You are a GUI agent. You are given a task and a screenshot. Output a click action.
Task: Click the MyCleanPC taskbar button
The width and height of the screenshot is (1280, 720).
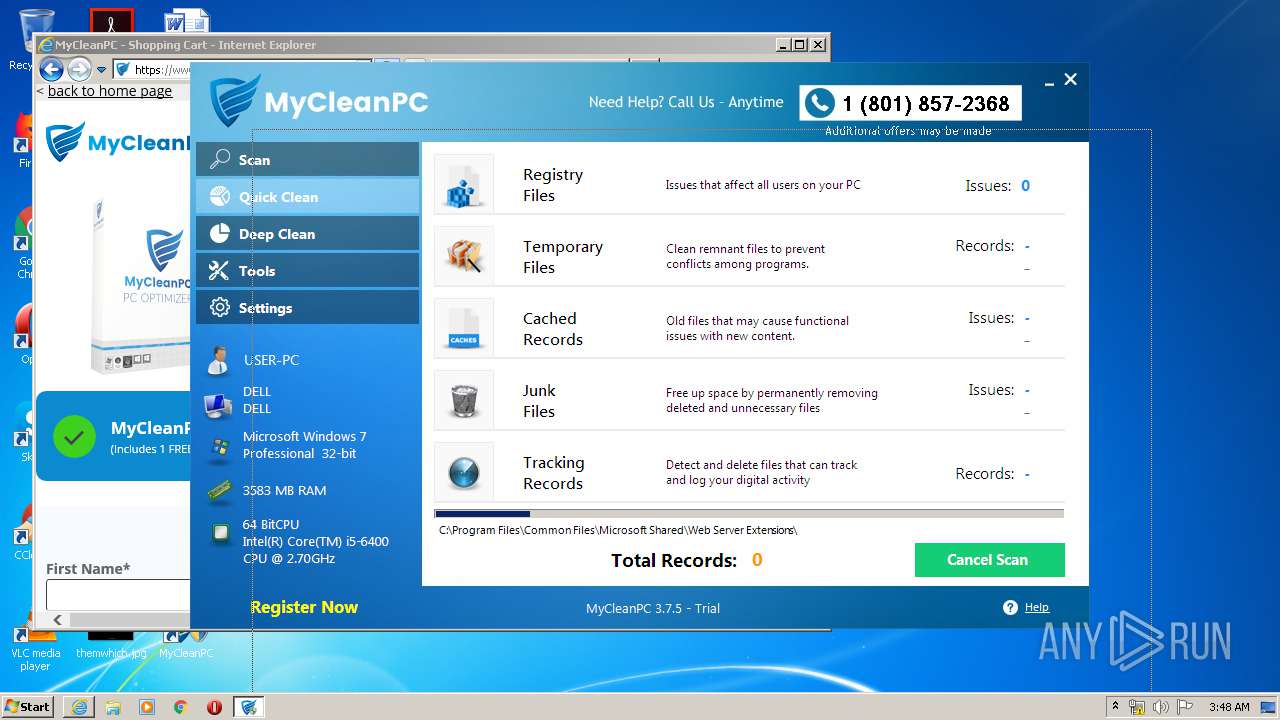tap(248, 707)
